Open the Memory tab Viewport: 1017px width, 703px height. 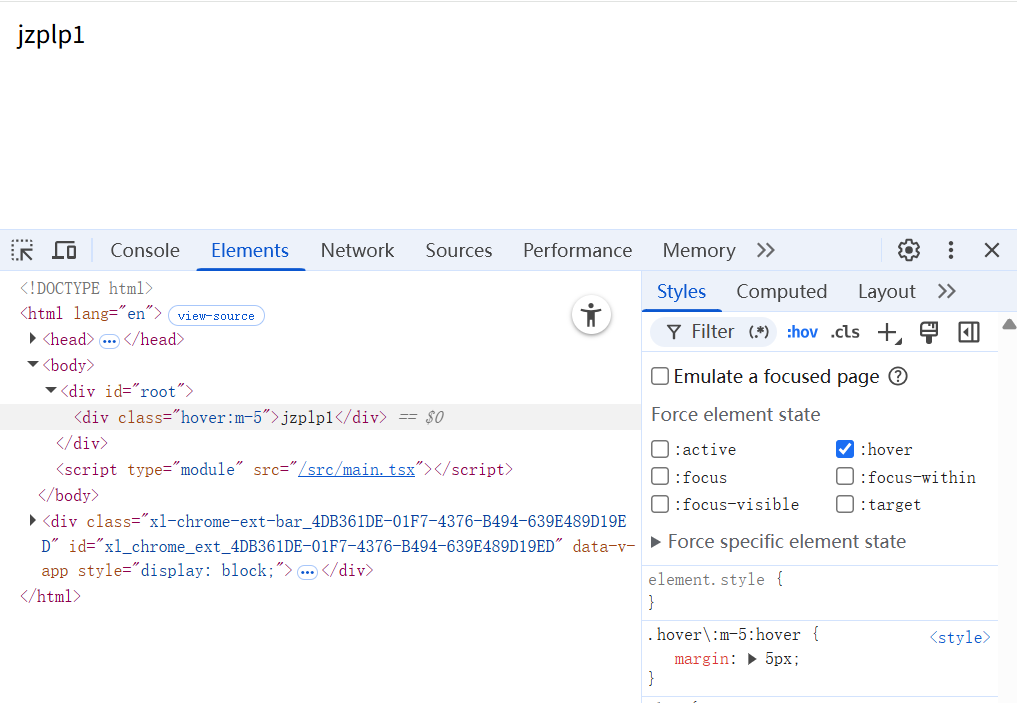point(699,250)
